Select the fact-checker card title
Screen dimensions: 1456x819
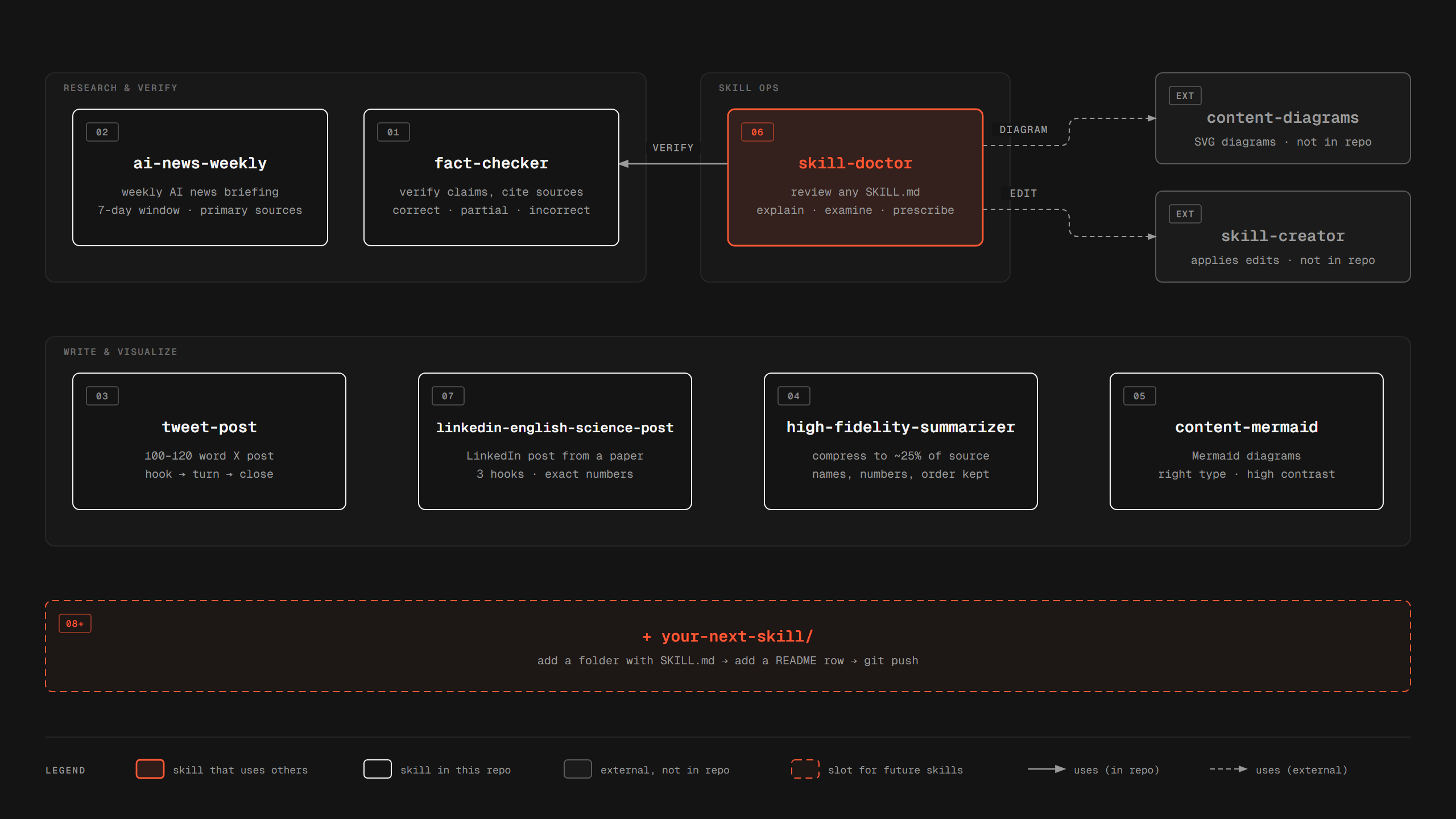(x=491, y=163)
